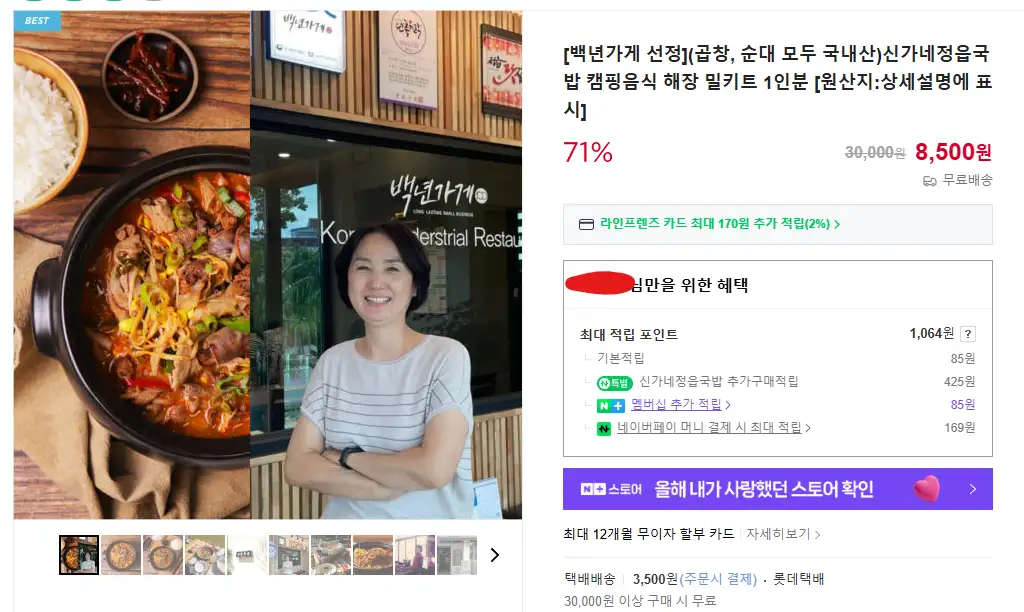Select the last visible thumbnail
The width and height of the screenshot is (1024, 612).
coord(456,555)
